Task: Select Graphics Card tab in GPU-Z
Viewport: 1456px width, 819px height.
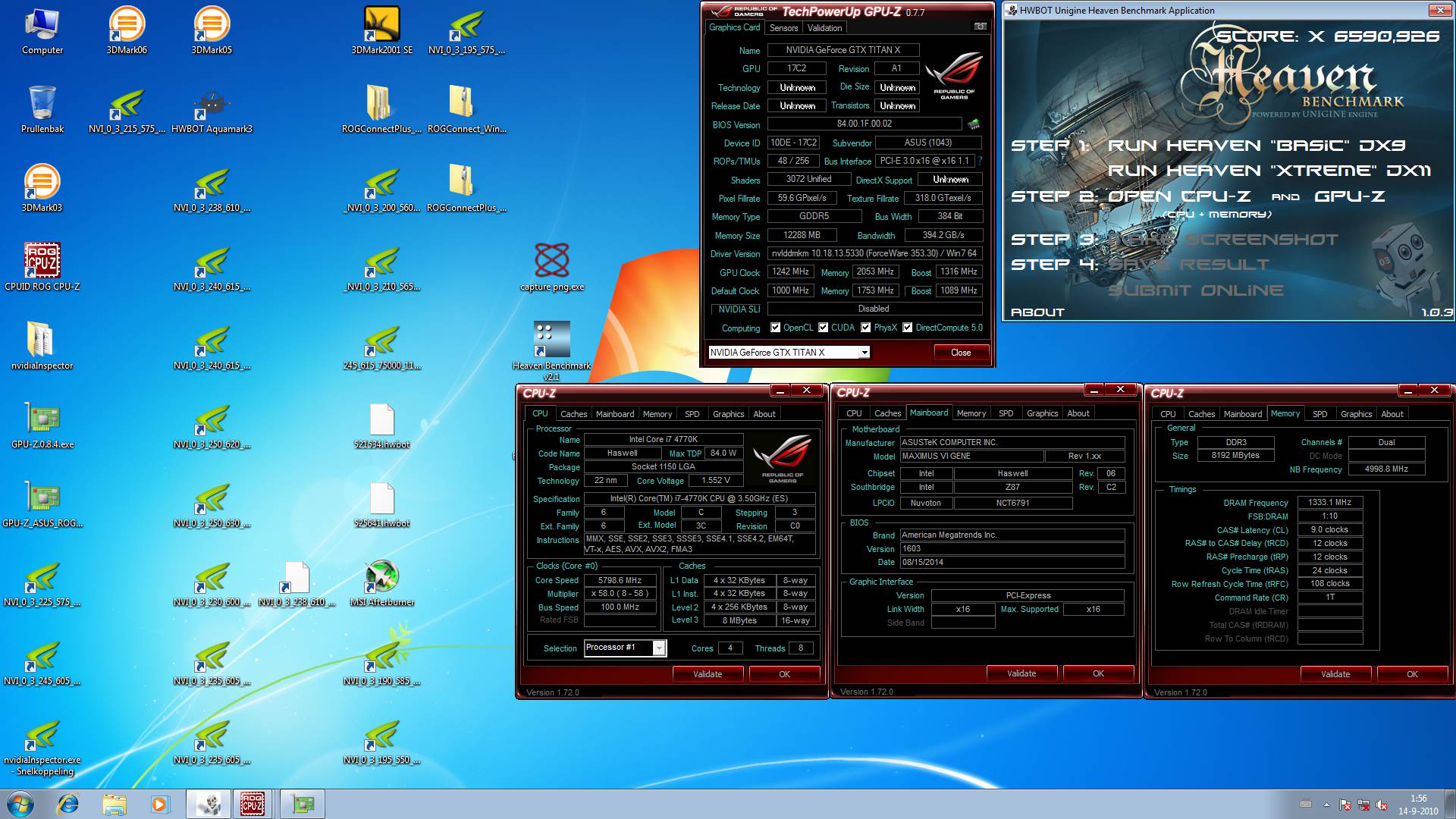Action: pos(734,27)
